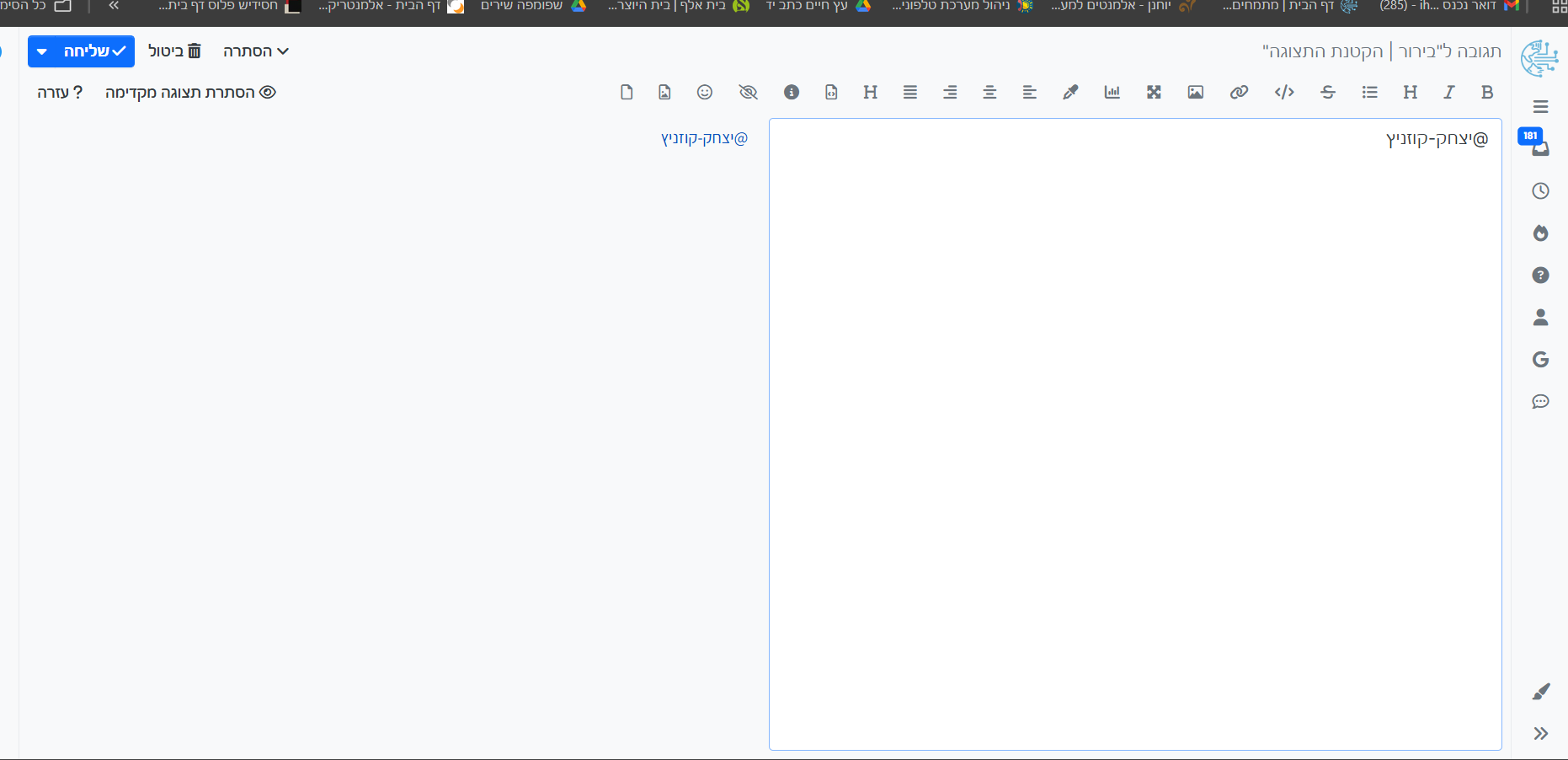1568x760 pixels.
Task: Open the chart/poll tool in the toolbar
Action: pos(1112,93)
